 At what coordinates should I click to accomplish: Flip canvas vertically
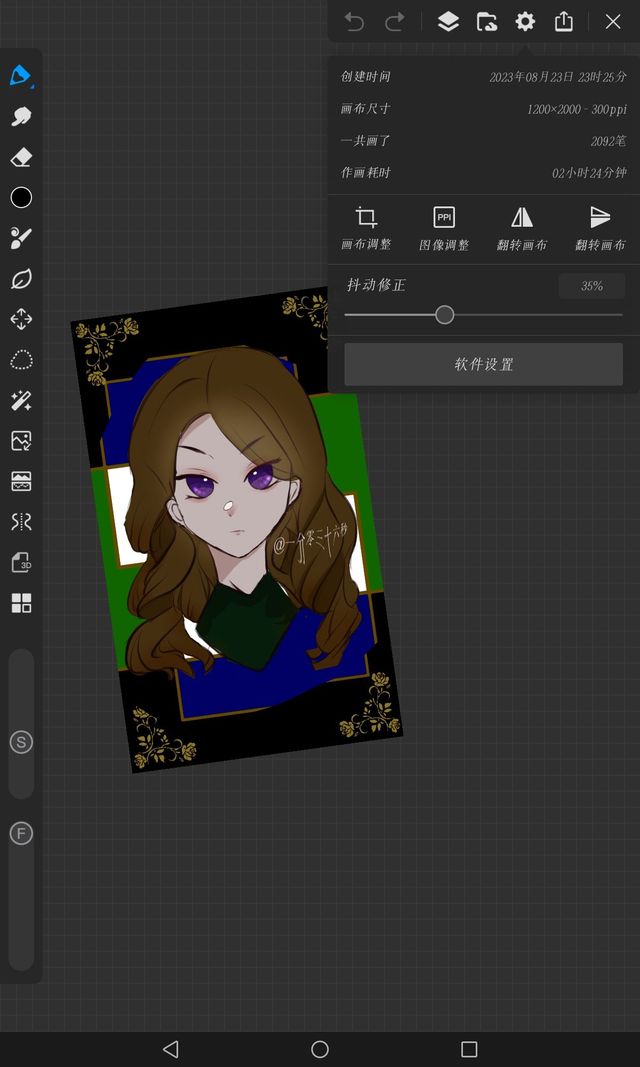(x=600, y=228)
